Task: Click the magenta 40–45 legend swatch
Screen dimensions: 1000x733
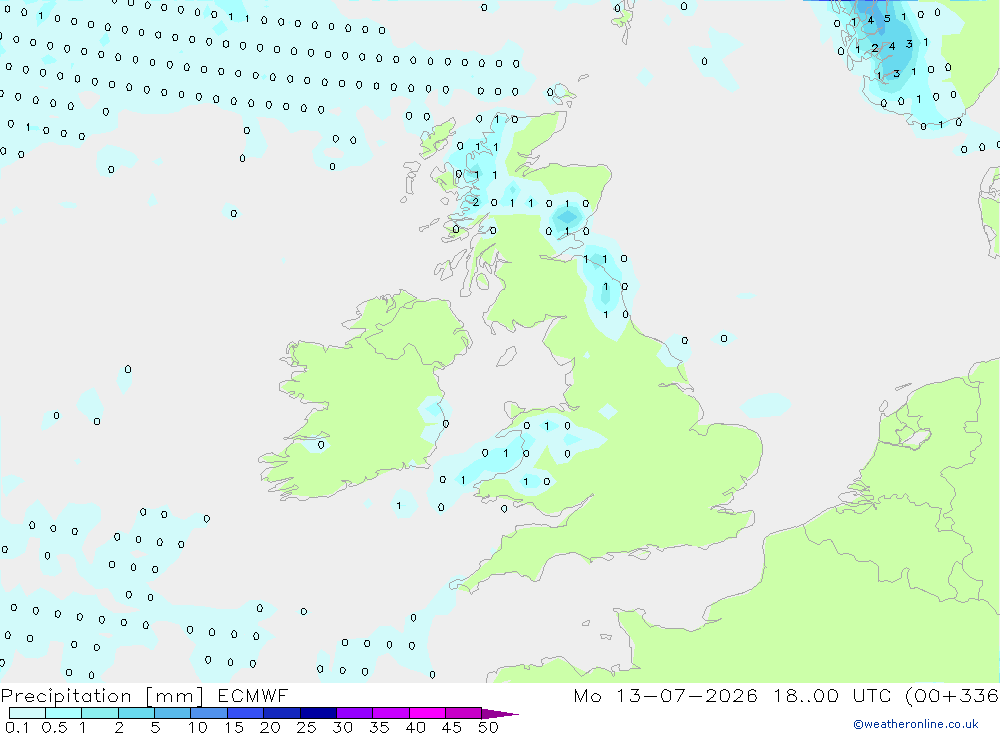Action: click(427, 713)
